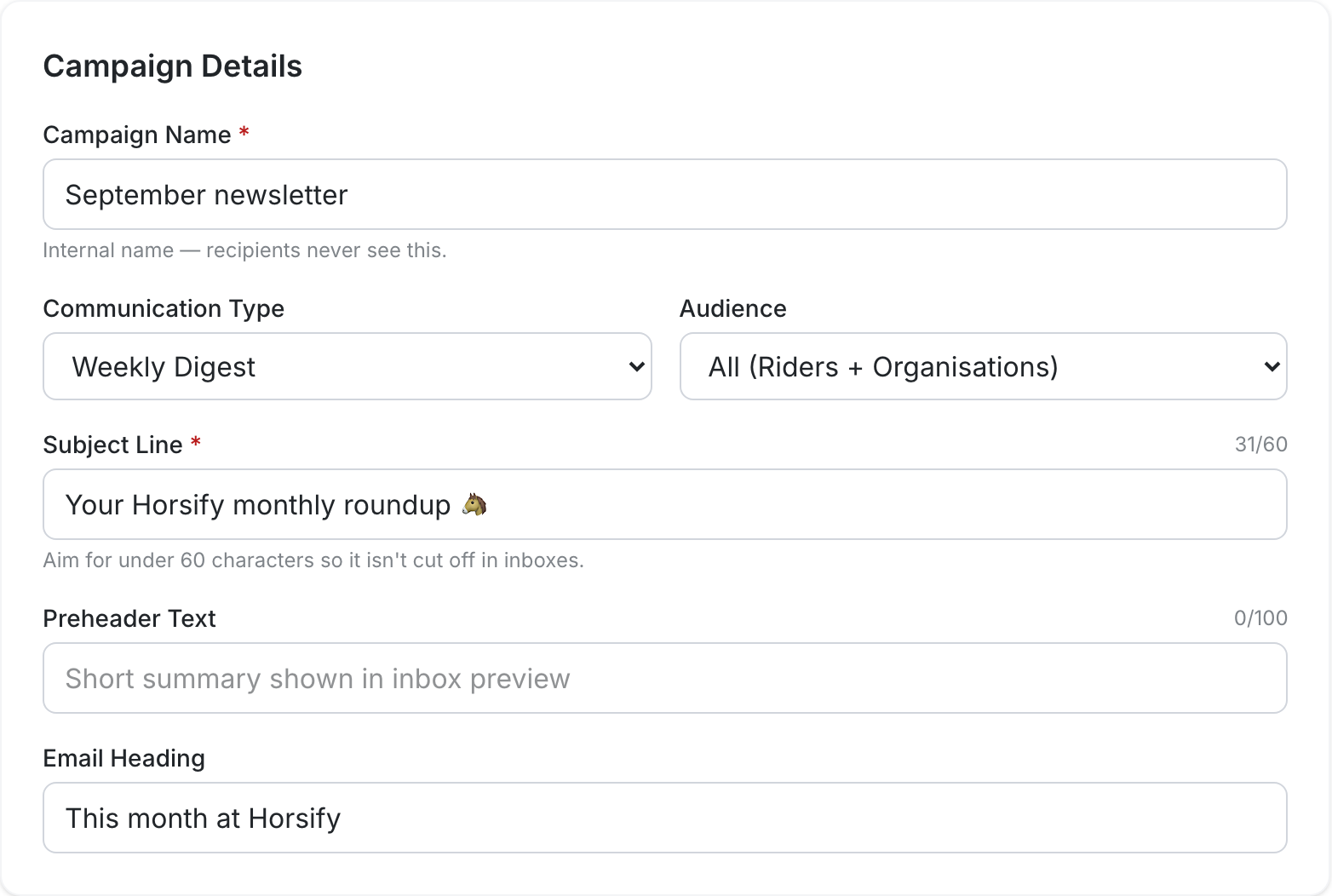Image resolution: width=1332 pixels, height=896 pixels.
Task: Click the 'Communication Type' label
Action: pyautogui.click(x=164, y=308)
